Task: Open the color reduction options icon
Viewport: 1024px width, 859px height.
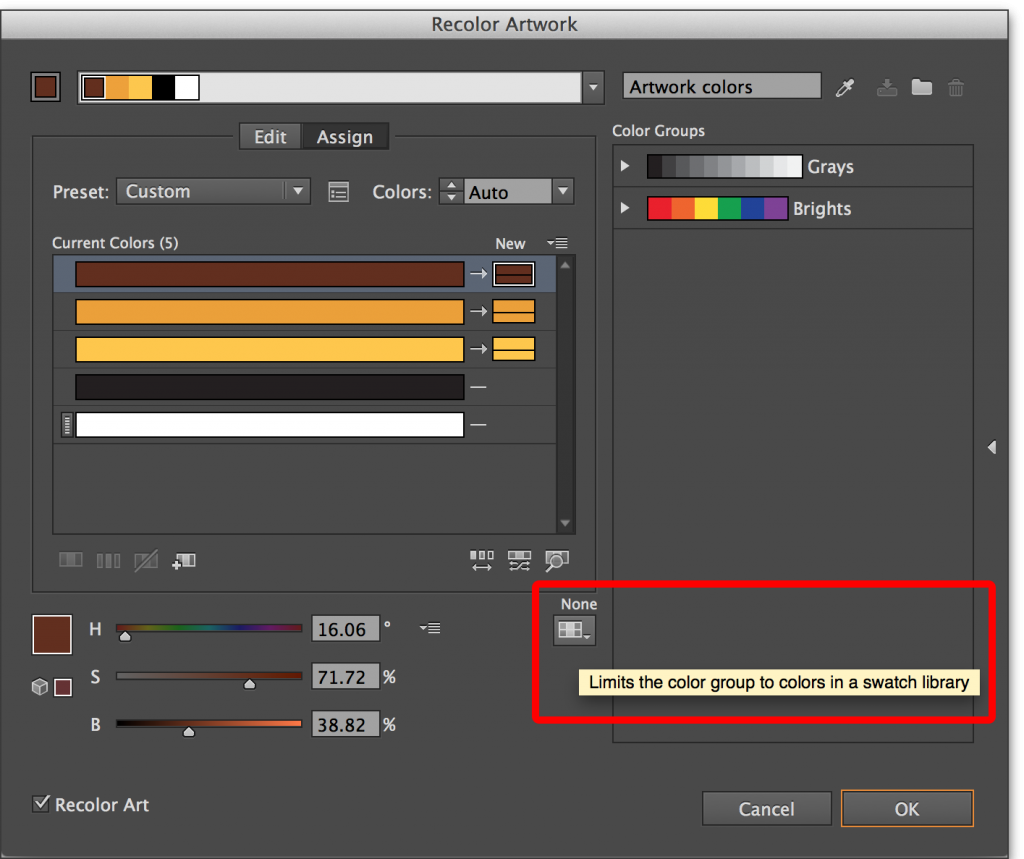Action: pyautogui.click(x=339, y=192)
